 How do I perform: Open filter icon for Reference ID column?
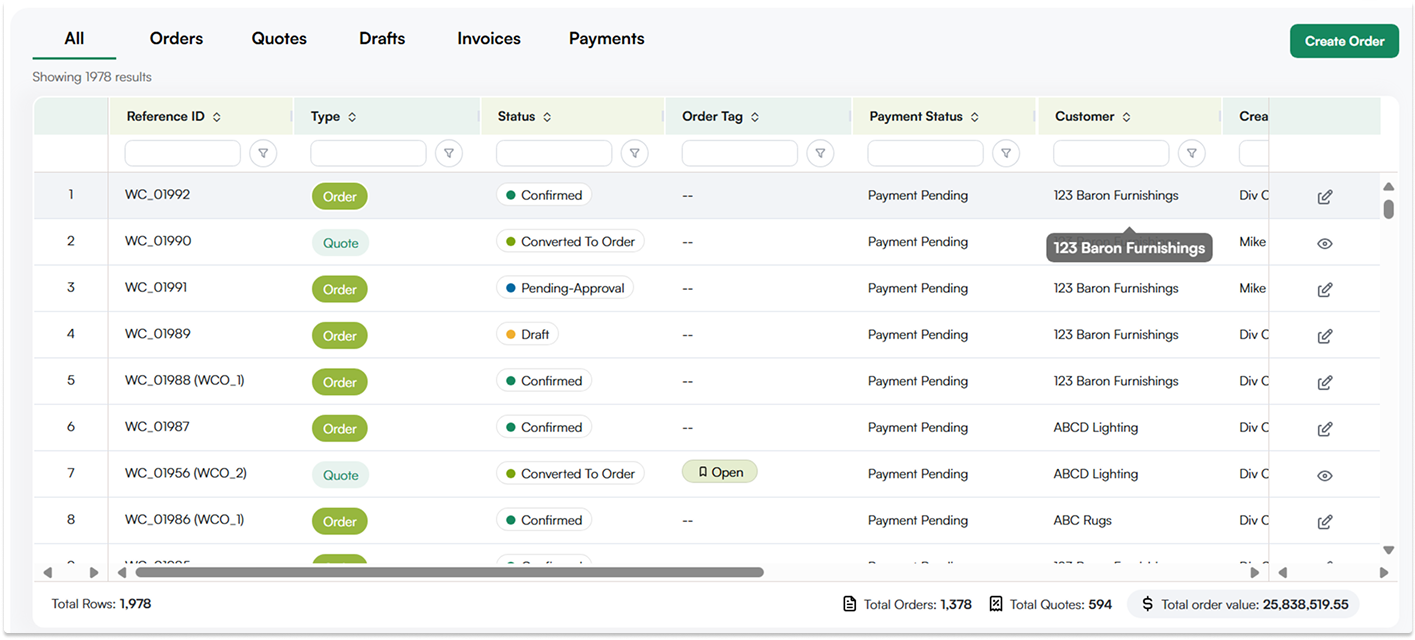[263, 153]
